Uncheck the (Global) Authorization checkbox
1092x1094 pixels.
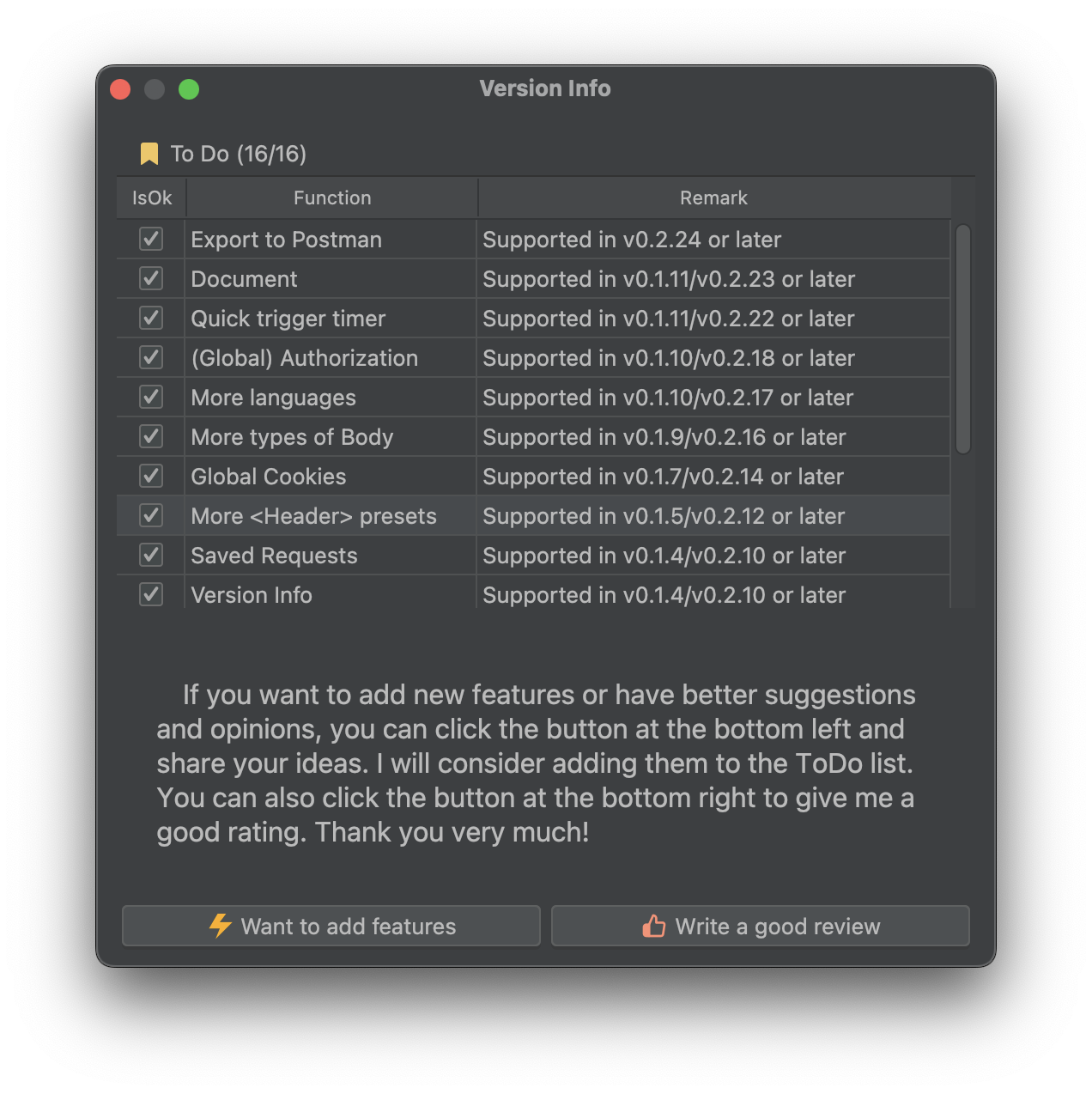(150, 357)
